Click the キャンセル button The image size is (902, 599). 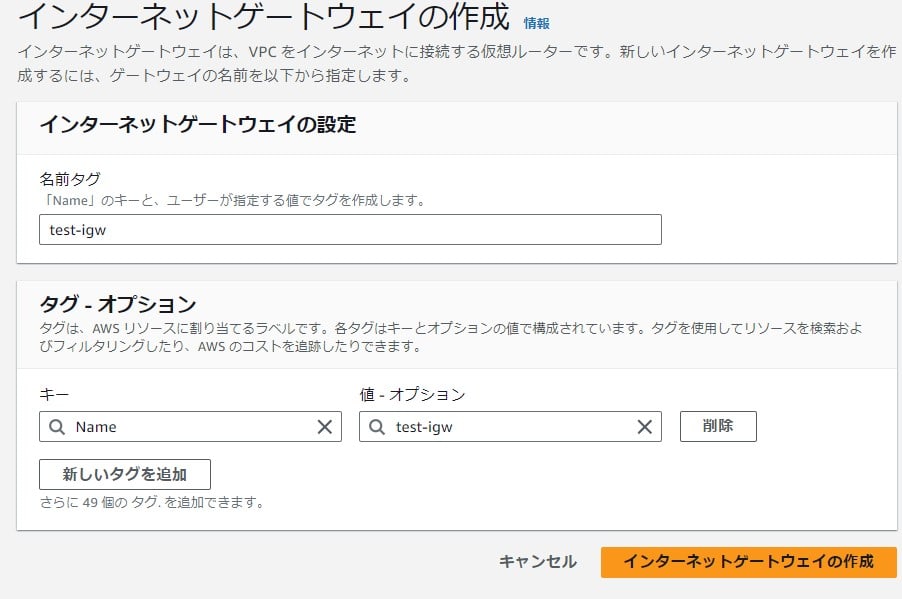[537, 562]
